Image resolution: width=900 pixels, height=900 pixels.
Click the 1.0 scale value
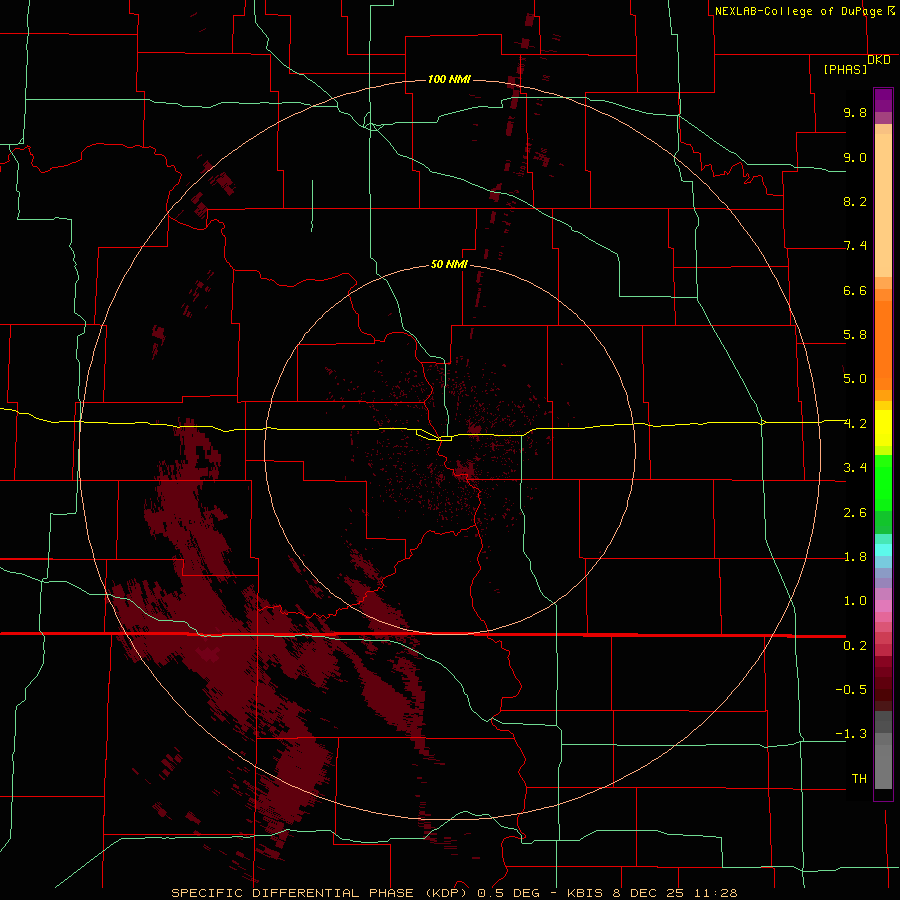[x=855, y=601]
